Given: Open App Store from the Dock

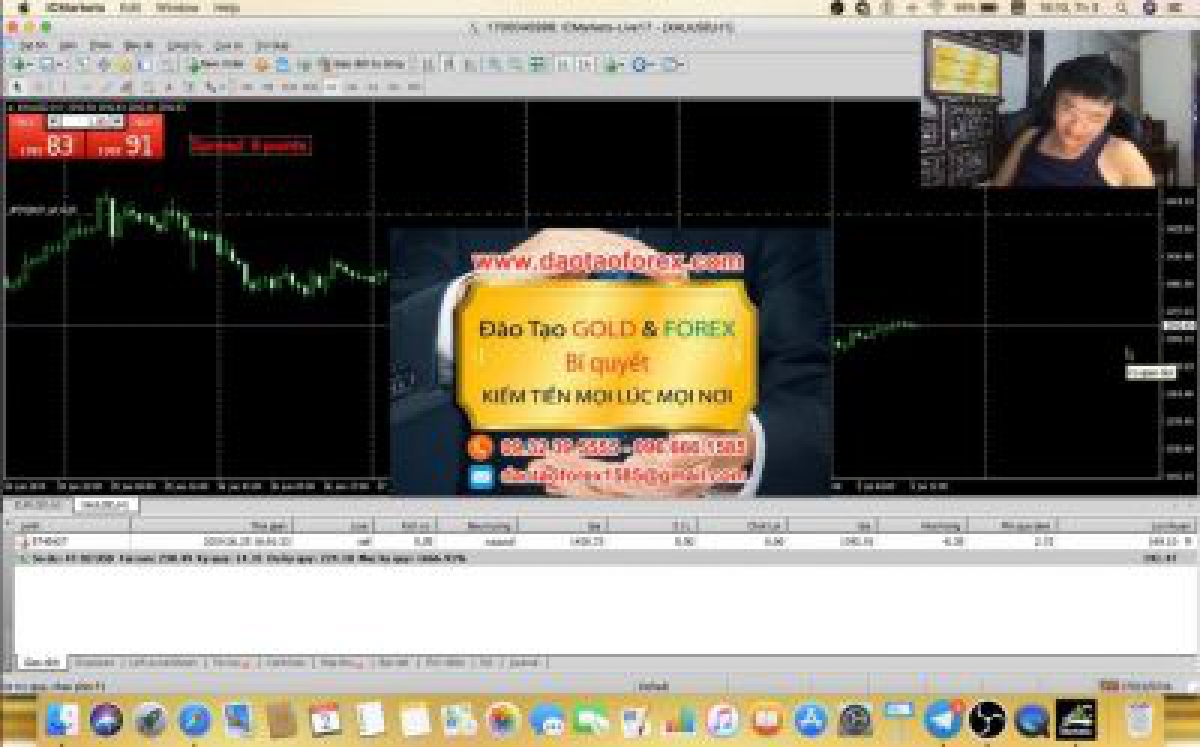Looking at the screenshot, I should coord(811,719).
